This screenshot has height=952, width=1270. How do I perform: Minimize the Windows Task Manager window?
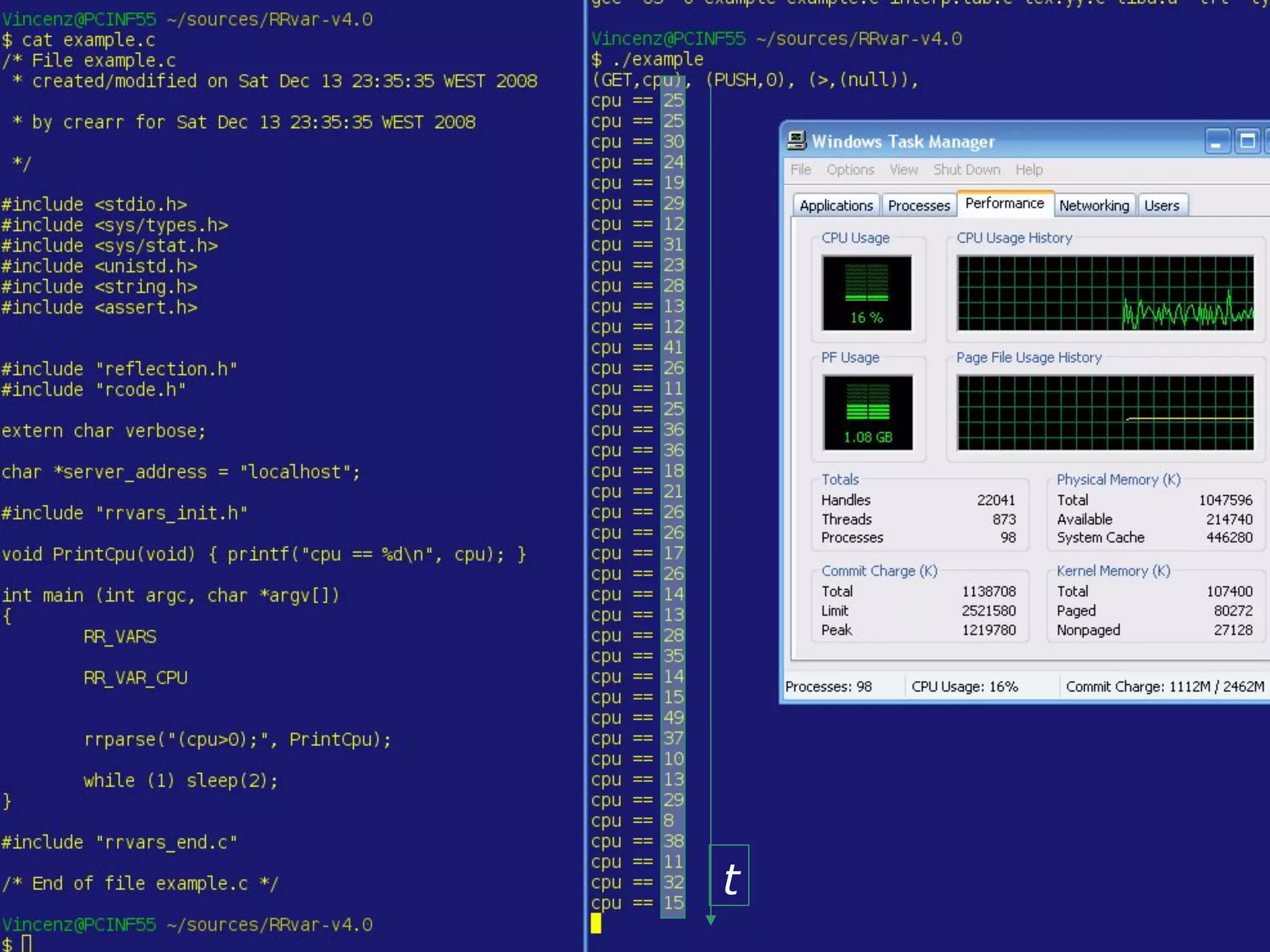(x=1217, y=141)
